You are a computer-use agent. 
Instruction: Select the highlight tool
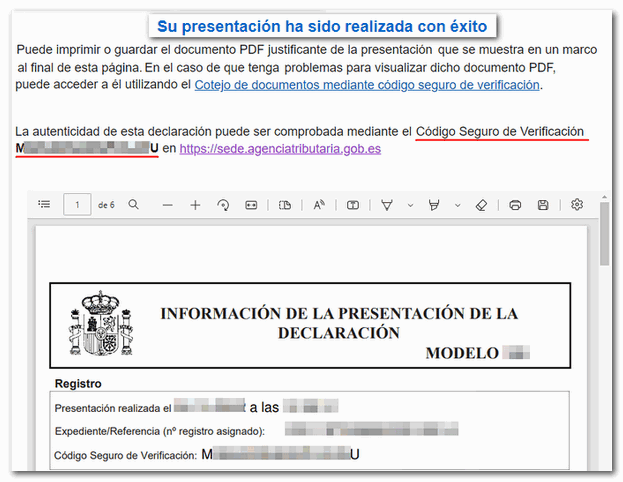tap(434, 205)
